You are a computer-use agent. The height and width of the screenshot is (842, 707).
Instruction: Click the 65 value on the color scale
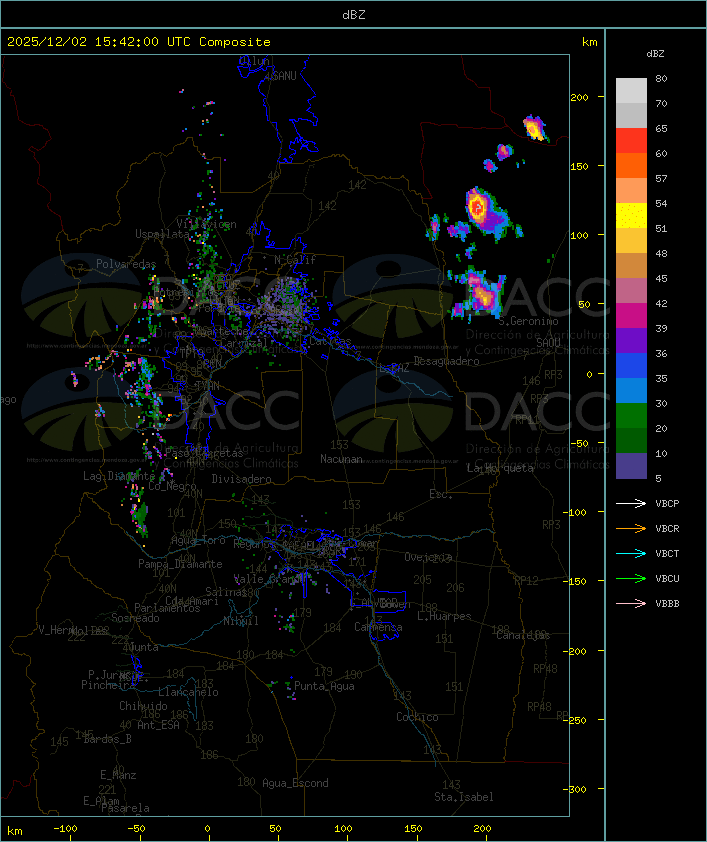(661, 128)
